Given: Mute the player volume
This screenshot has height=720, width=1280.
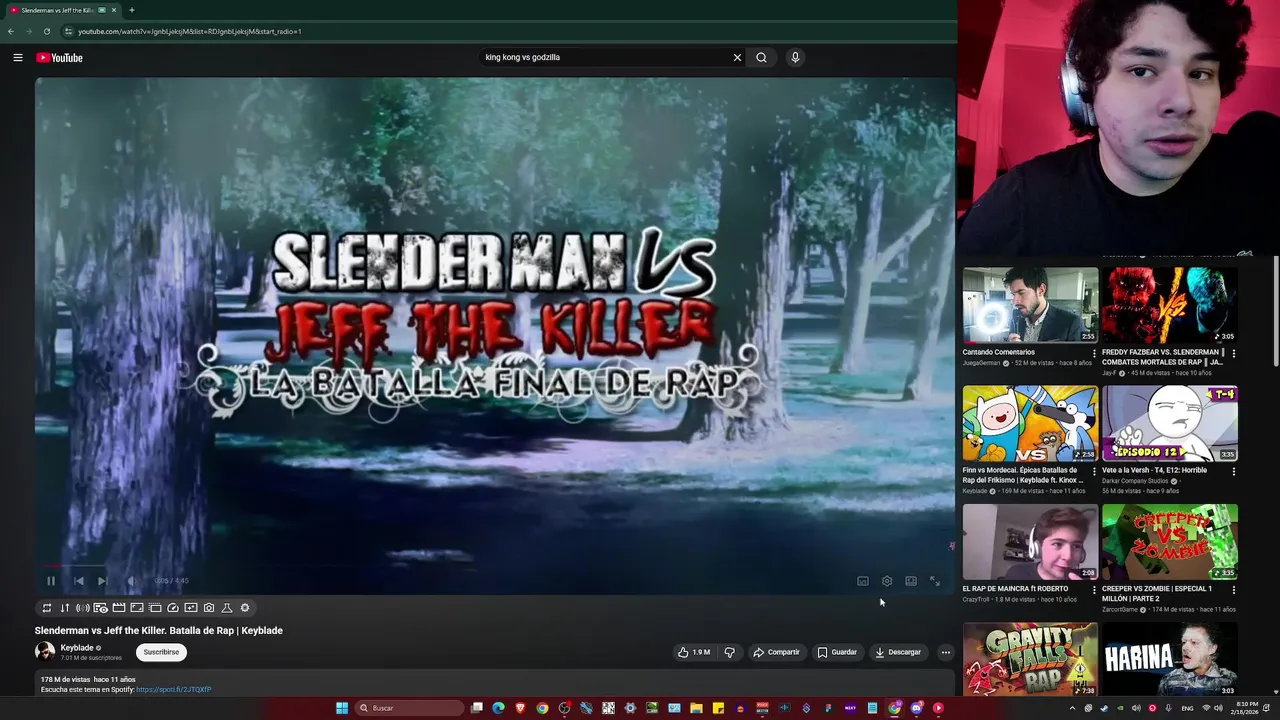Looking at the screenshot, I should tap(130, 580).
